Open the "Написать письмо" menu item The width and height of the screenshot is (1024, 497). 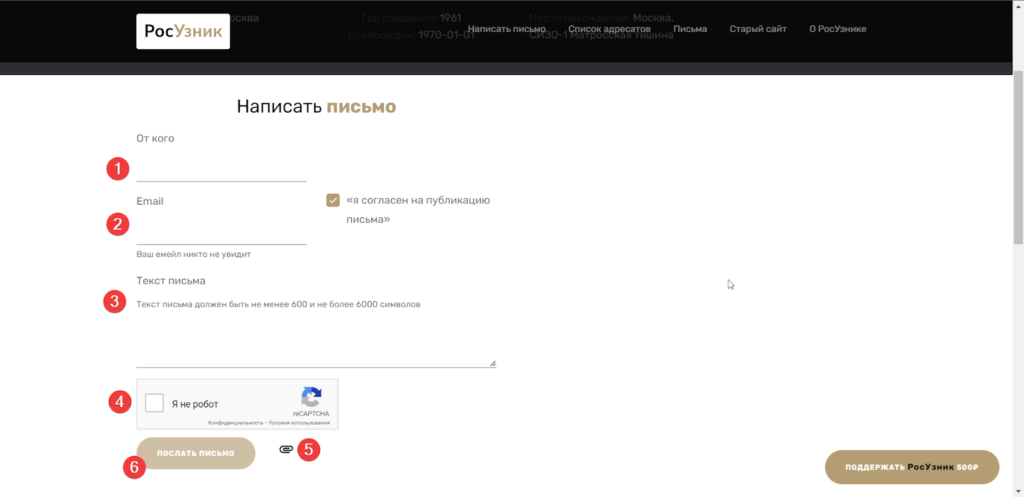(506, 29)
